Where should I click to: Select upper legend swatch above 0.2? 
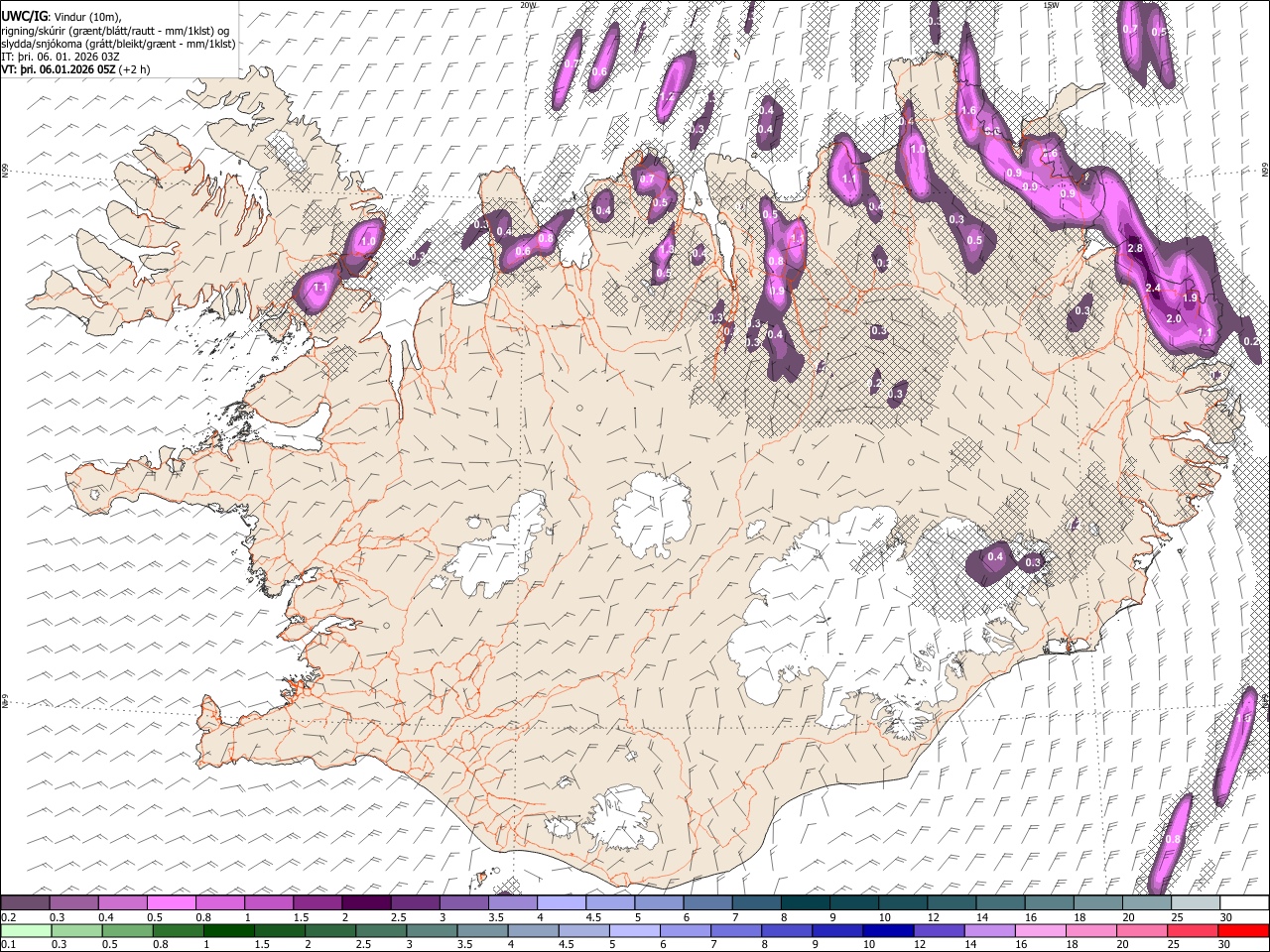pos(25,903)
